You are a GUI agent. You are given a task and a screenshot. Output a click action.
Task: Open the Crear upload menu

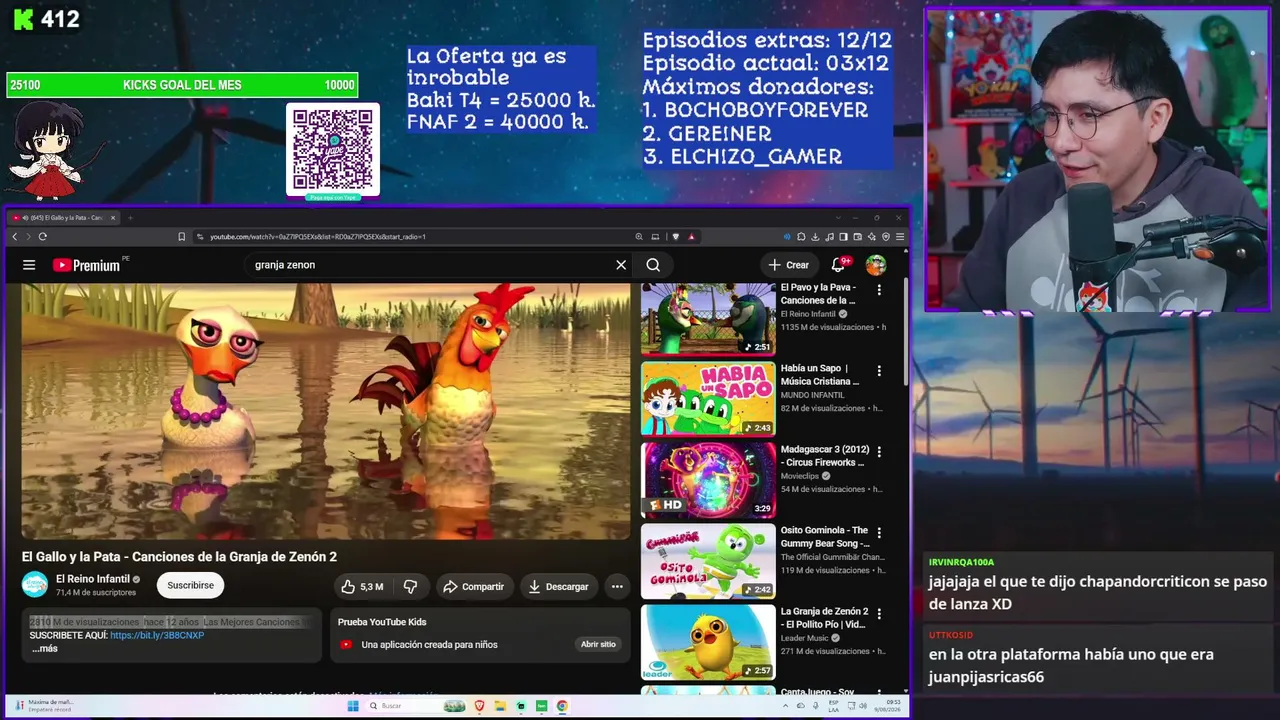coord(789,265)
